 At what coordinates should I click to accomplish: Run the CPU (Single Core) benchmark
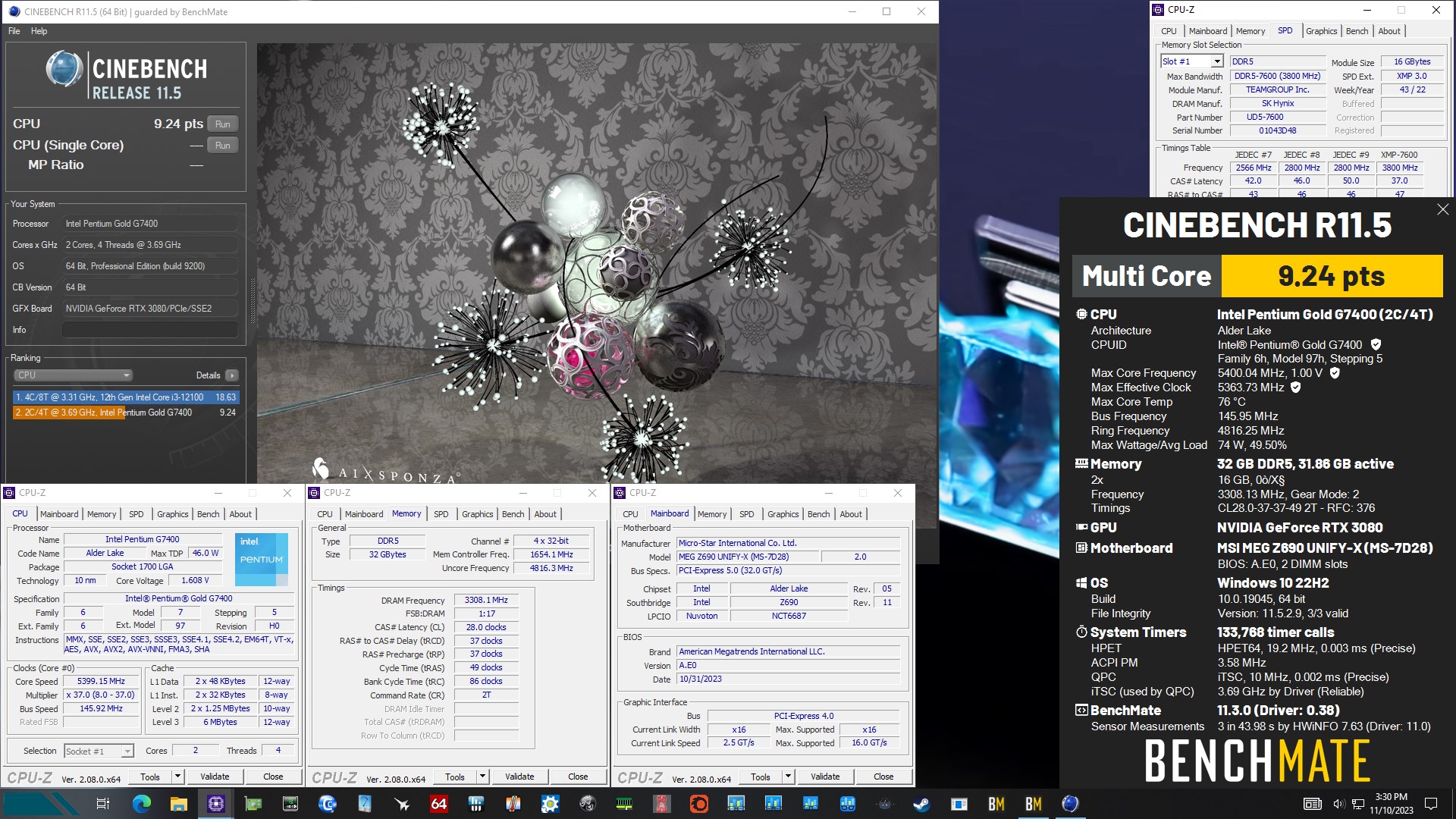[x=223, y=146]
